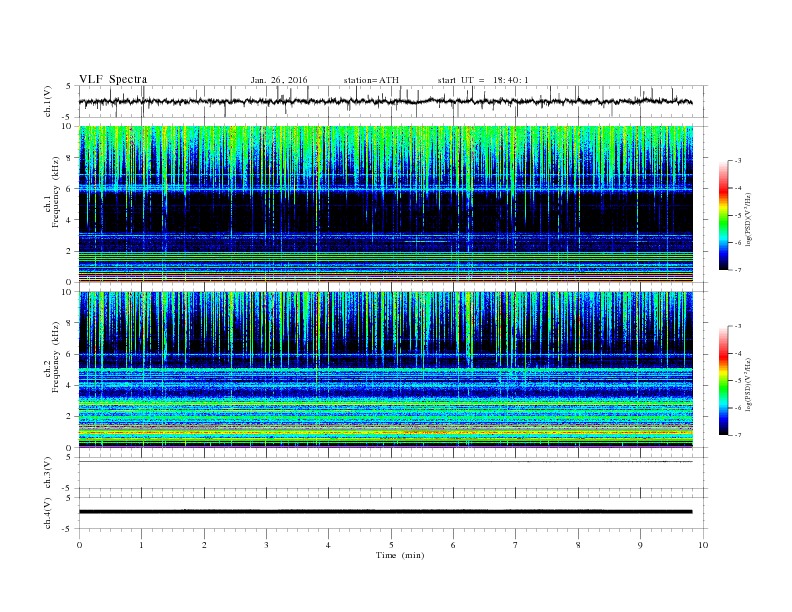
Task: Click the lower 'log(PSD)(V²/Hz)' colorbar label
Action: tap(748, 384)
